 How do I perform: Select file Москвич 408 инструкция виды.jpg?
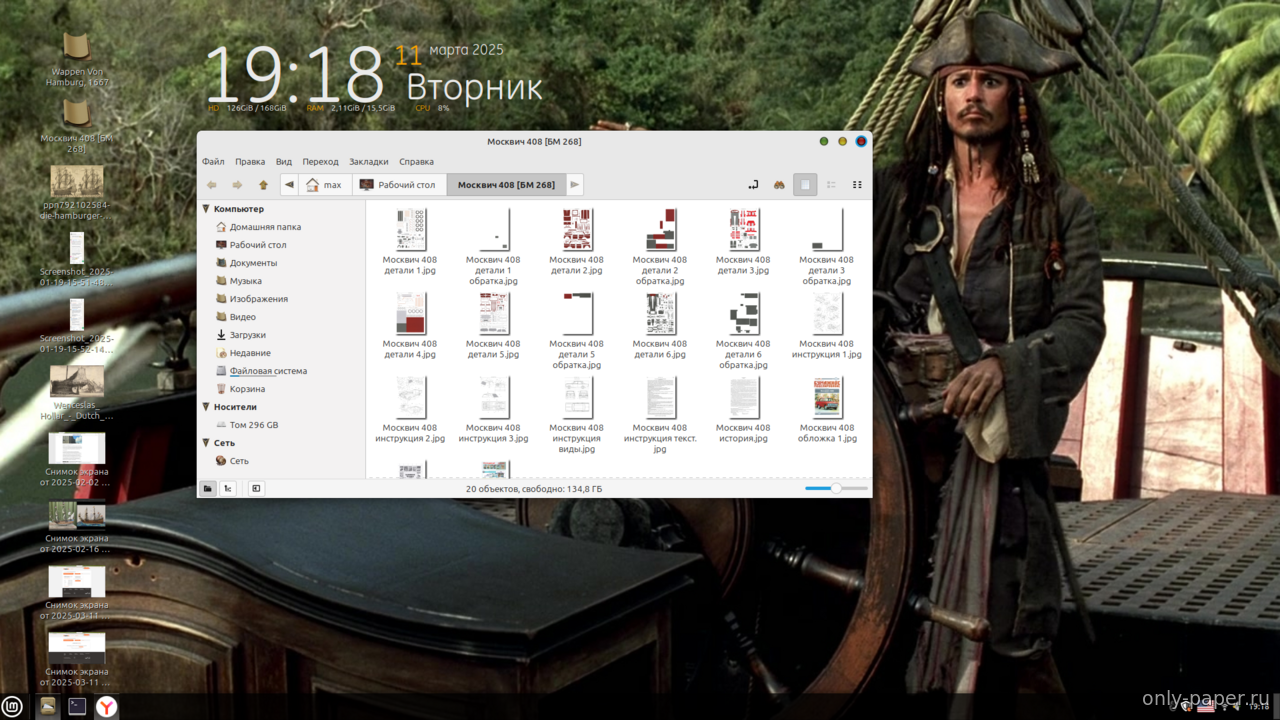point(576,415)
